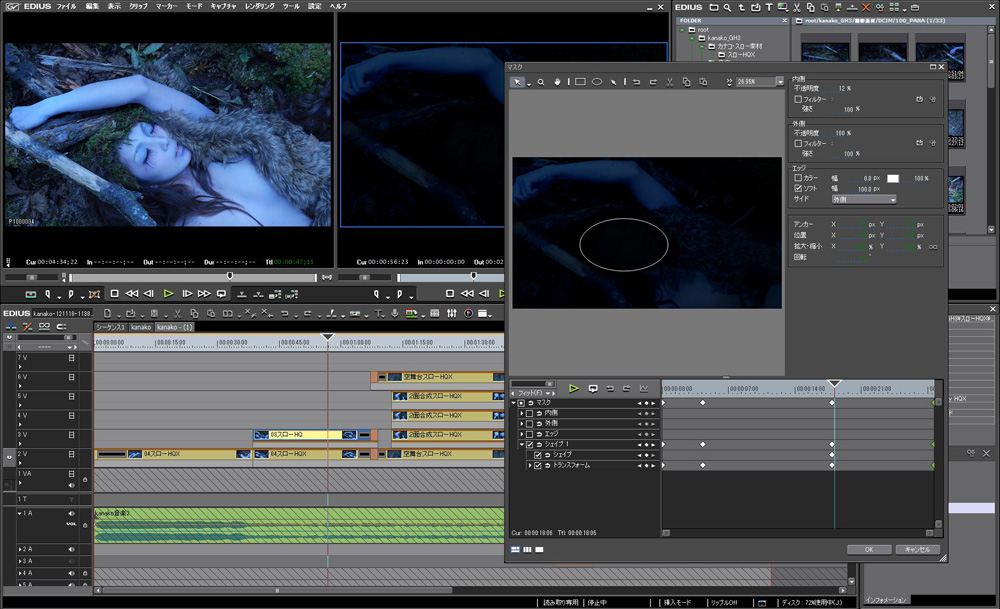Click the scissors cut icon in the mask toolbar

pyautogui.click(x=670, y=82)
